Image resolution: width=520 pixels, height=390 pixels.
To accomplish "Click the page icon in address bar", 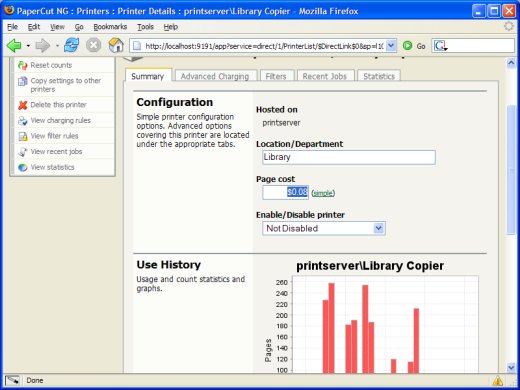I will coord(137,46).
